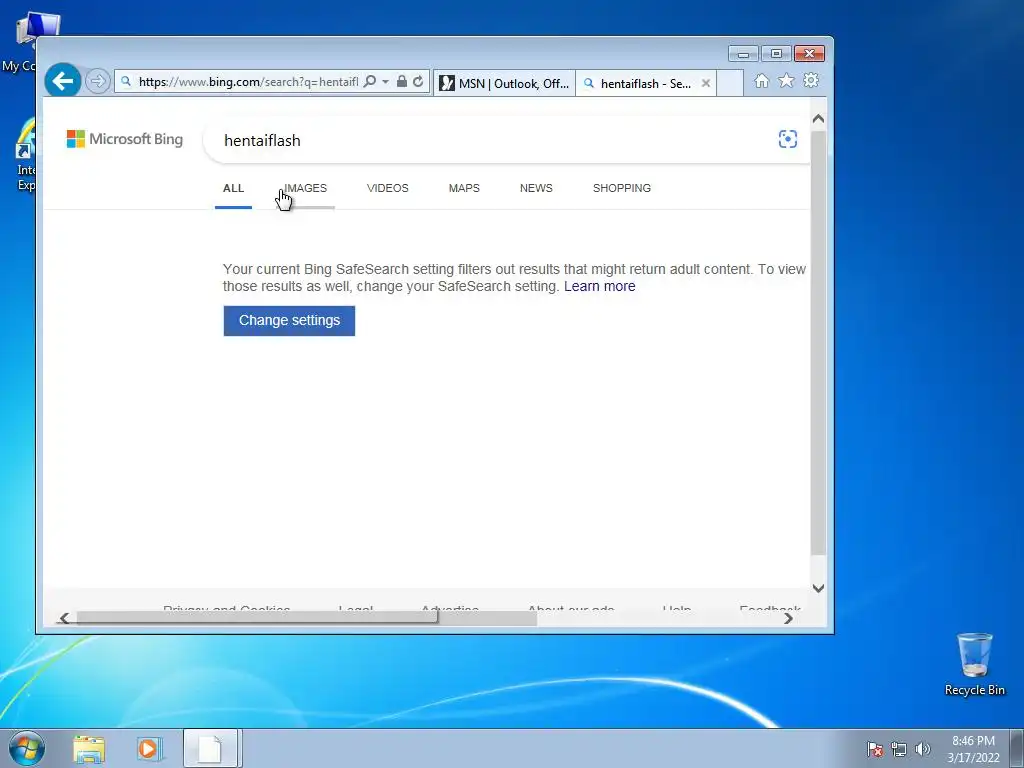Click the vertical scrollbar thumb
The image size is (1024, 768).
[x=818, y=343]
